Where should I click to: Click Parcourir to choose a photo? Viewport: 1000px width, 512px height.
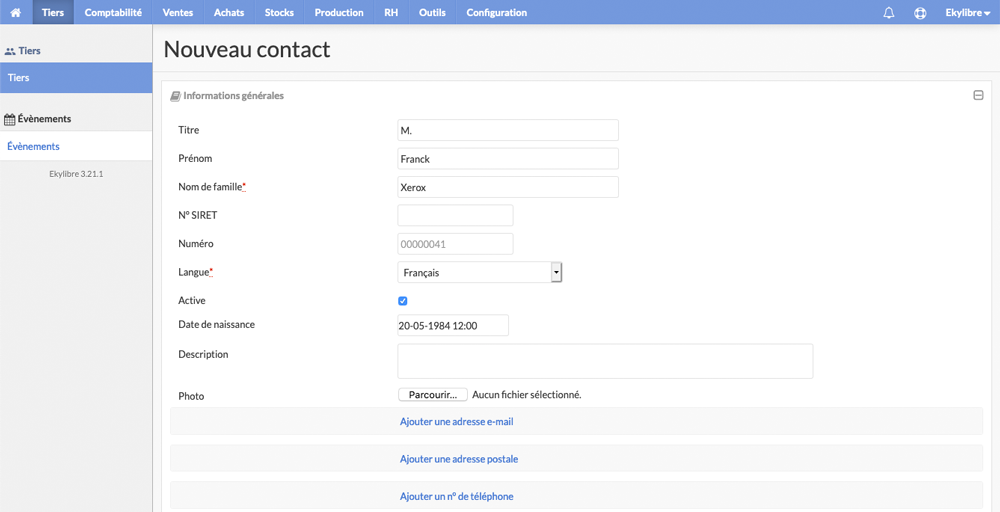(433, 395)
